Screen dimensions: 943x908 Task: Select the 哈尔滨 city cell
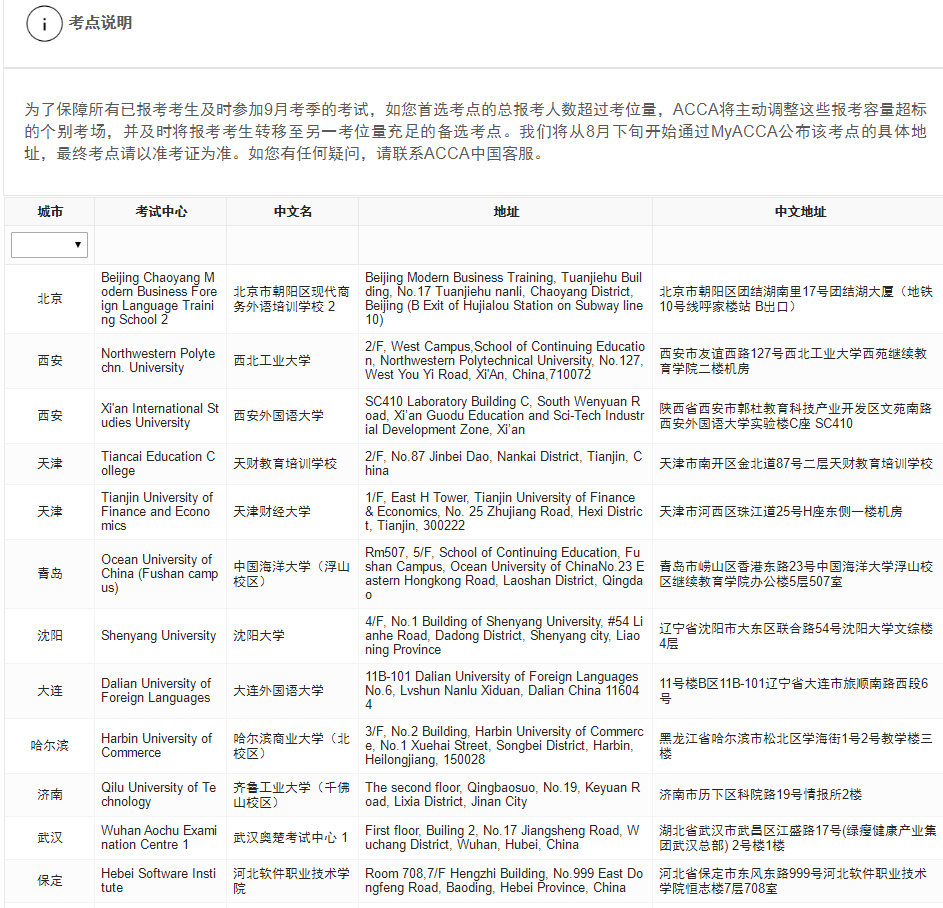pyautogui.click(x=50, y=746)
